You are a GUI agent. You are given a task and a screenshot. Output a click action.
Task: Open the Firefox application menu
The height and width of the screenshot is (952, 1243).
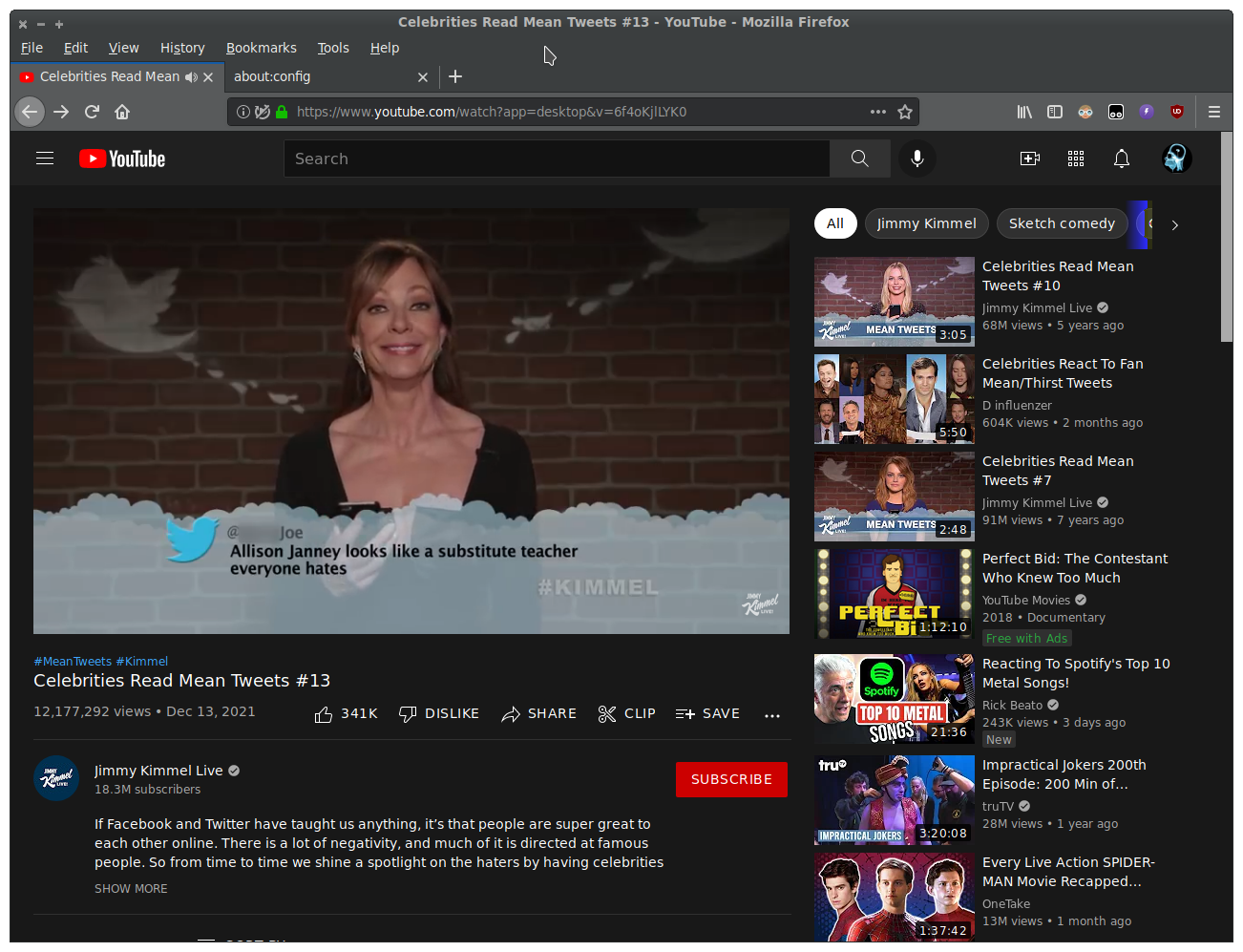tap(1214, 112)
